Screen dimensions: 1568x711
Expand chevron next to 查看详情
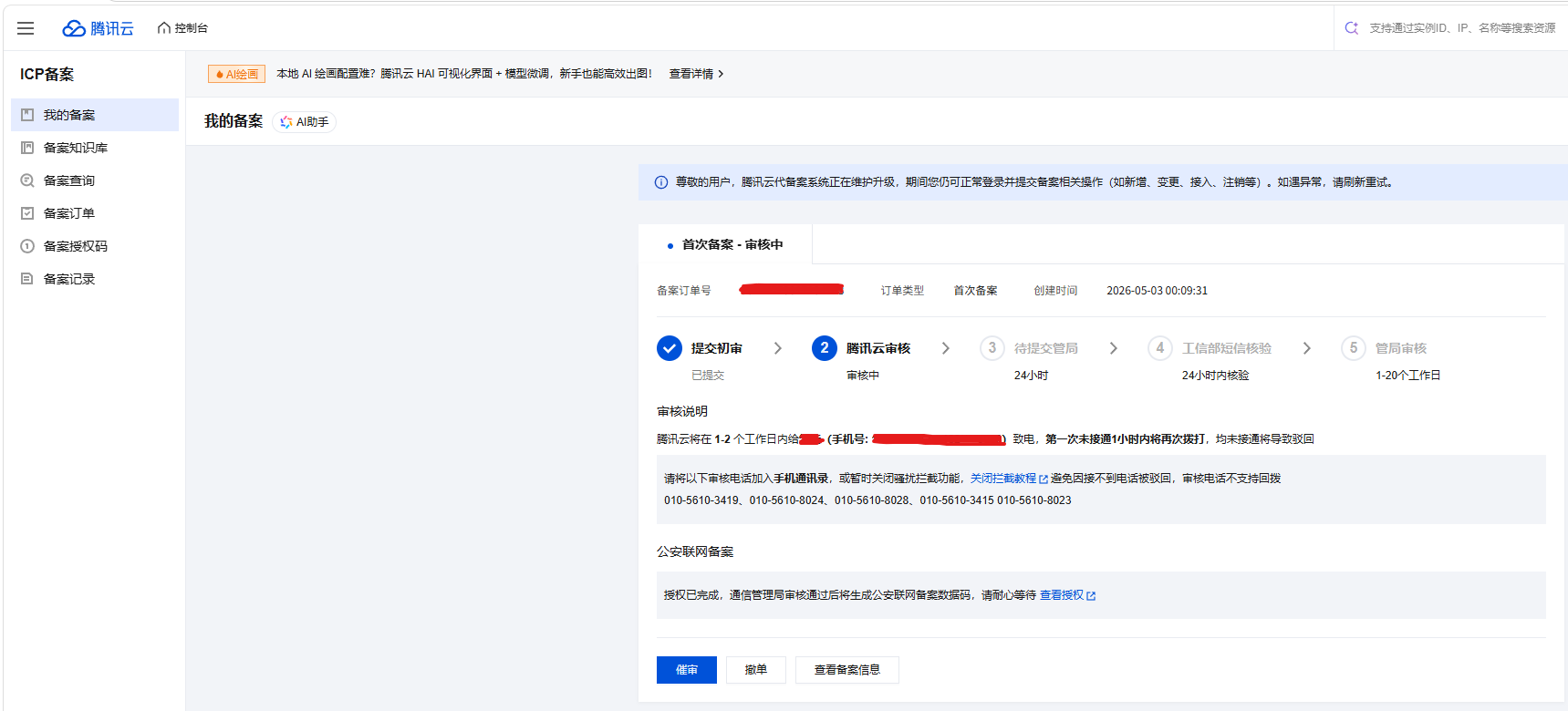tap(721, 74)
